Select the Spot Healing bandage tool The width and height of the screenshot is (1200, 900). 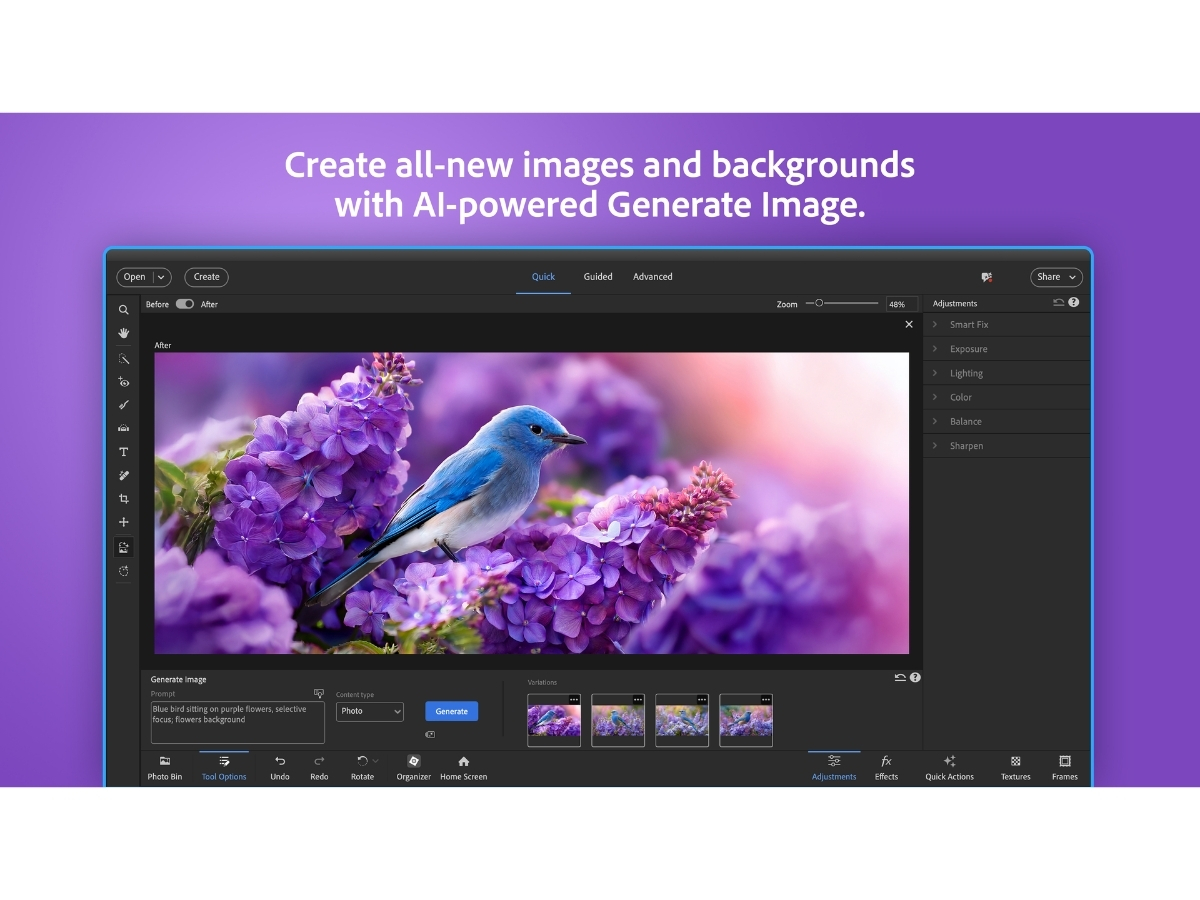tap(124, 475)
